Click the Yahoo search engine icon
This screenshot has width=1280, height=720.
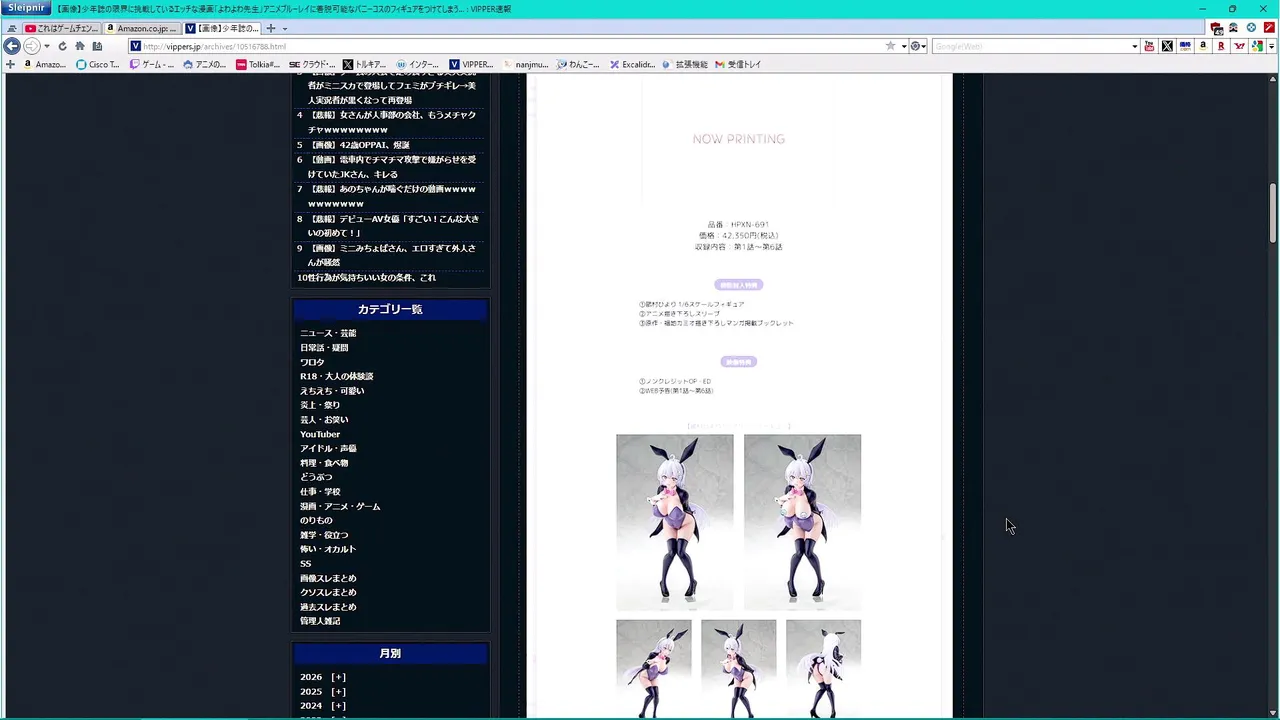(1239, 46)
